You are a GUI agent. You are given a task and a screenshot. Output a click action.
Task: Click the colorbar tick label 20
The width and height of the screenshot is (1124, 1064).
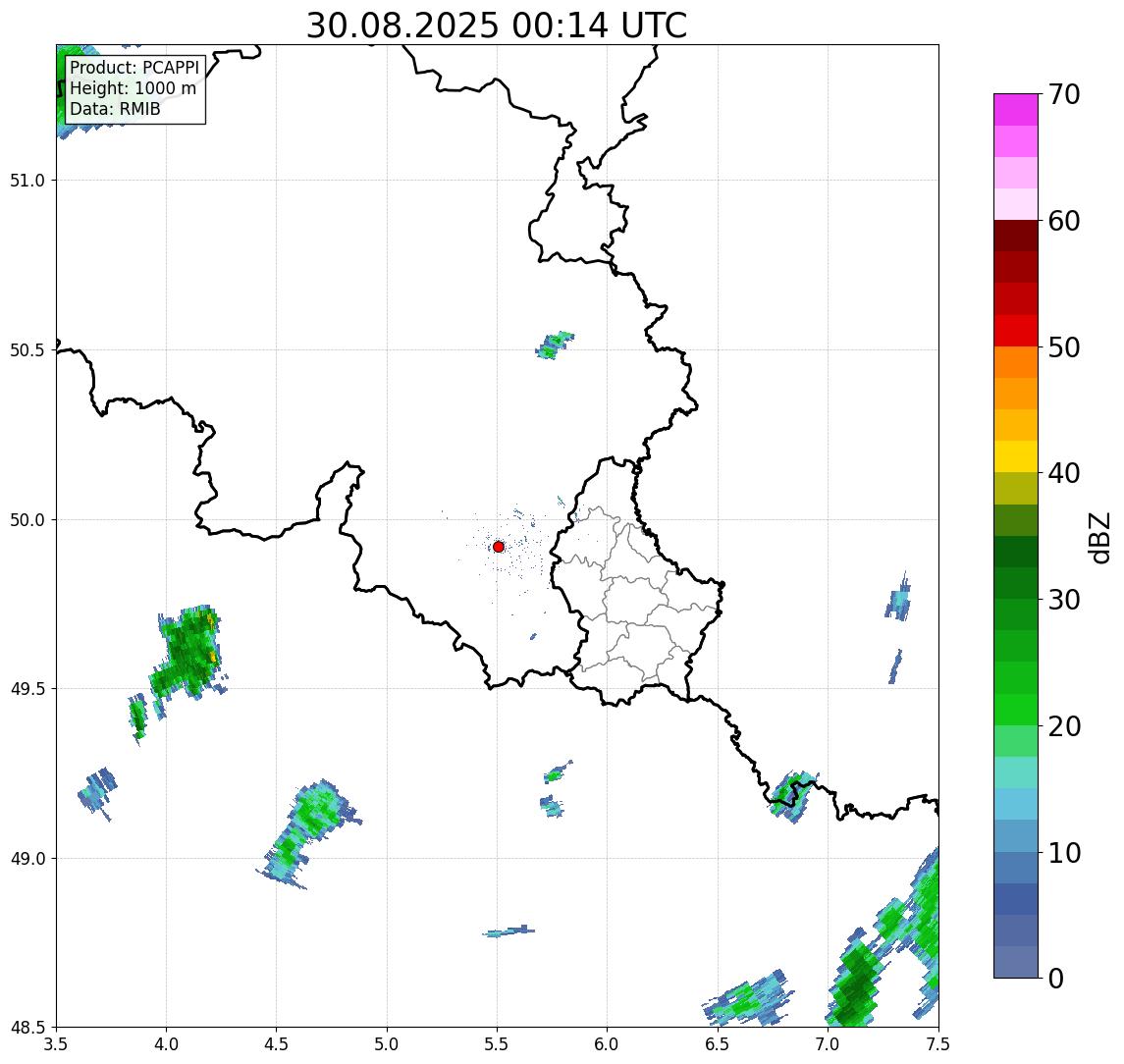[1063, 725]
